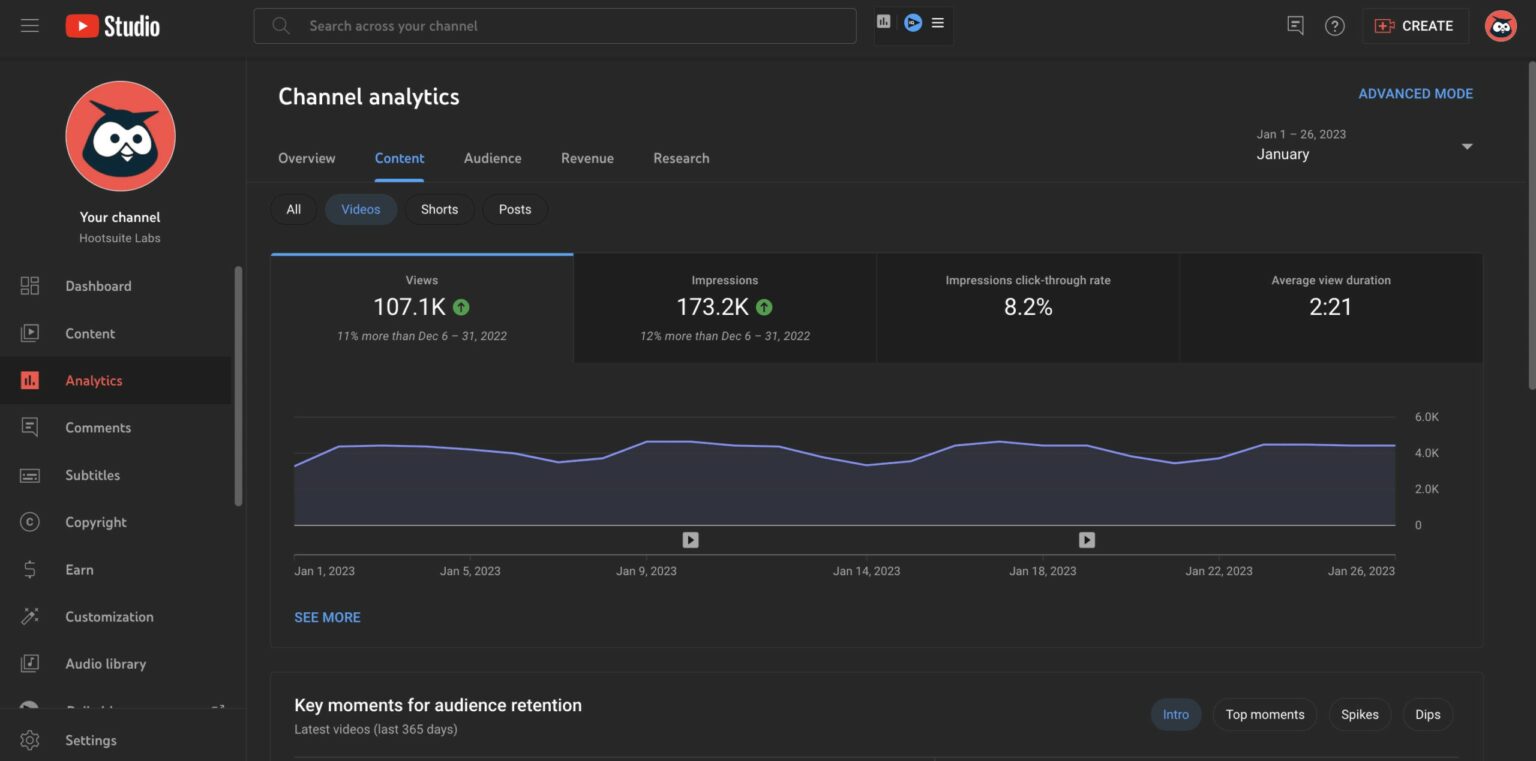This screenshot has height=761, width=1536.
Task: Open ADVANCED MODE analytics
Action: click(x=1416, y=93)
